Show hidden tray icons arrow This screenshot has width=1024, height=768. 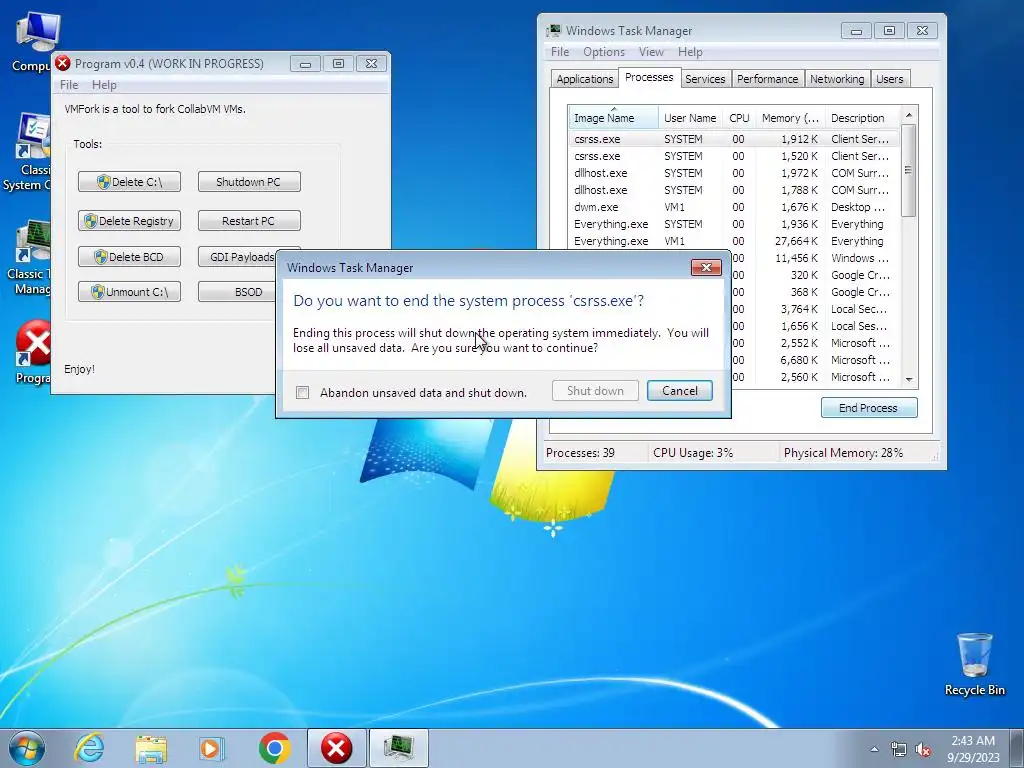coord(874,750)
